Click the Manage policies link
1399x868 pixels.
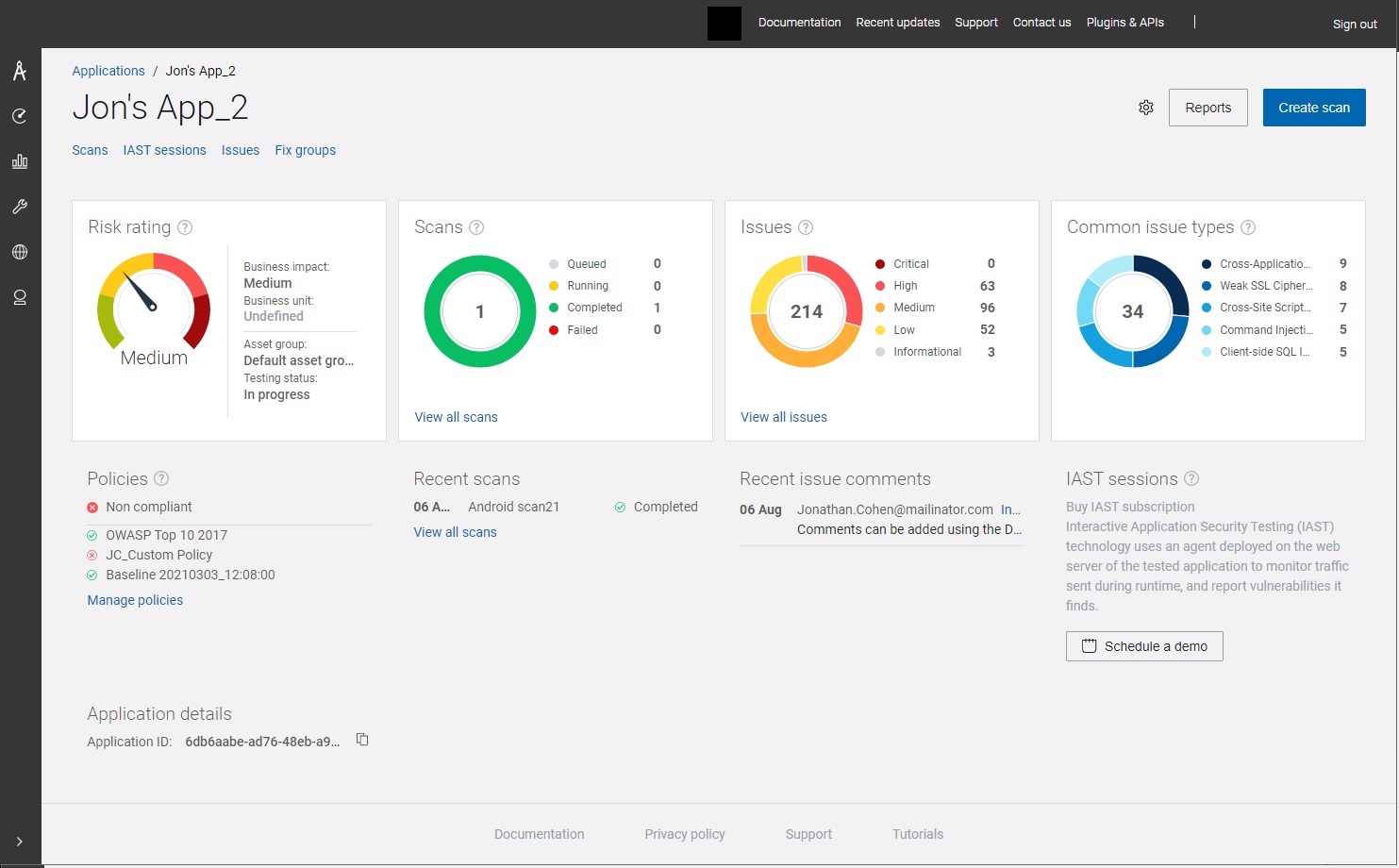tap(135, 600)
